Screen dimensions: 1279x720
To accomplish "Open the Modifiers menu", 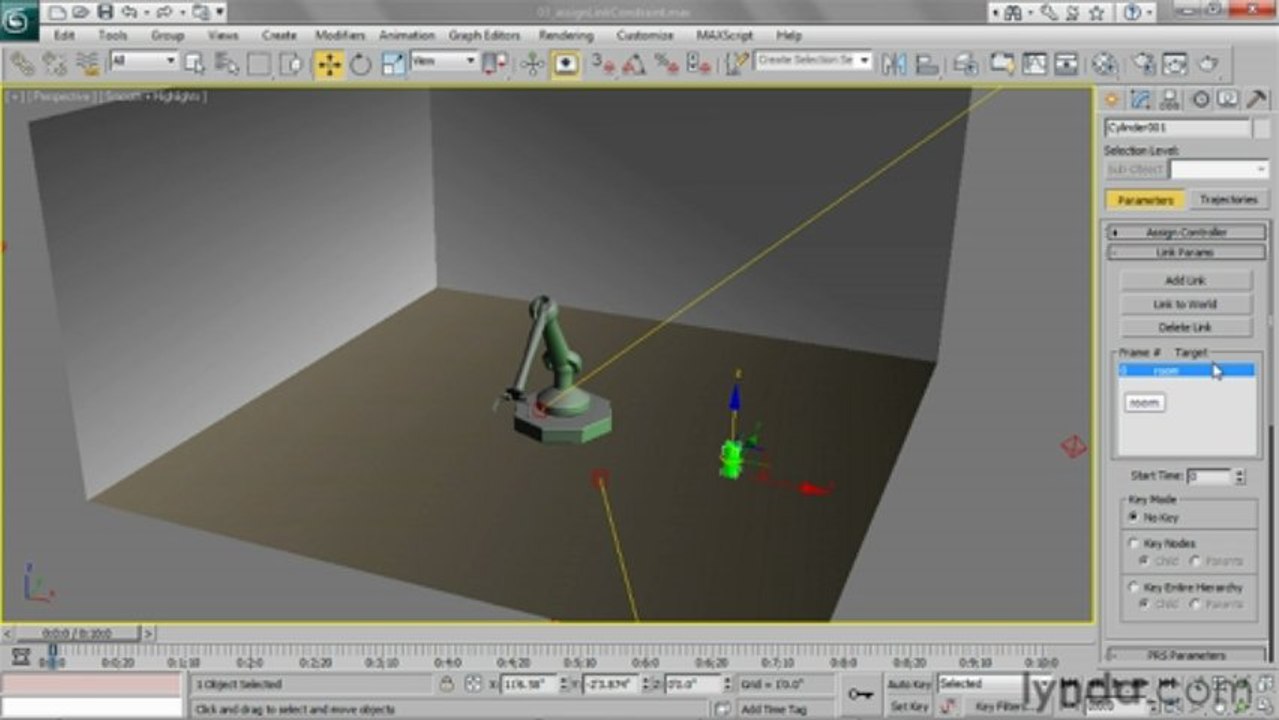I will 340,35.
